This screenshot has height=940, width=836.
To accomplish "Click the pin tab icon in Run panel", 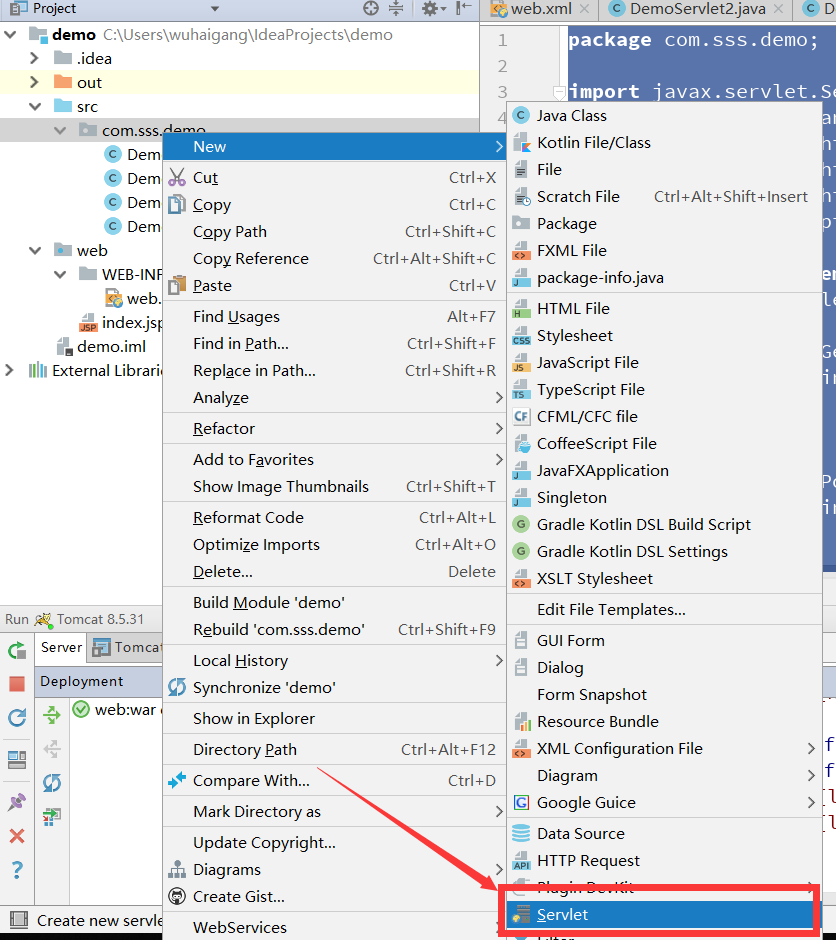I will 17,802.
